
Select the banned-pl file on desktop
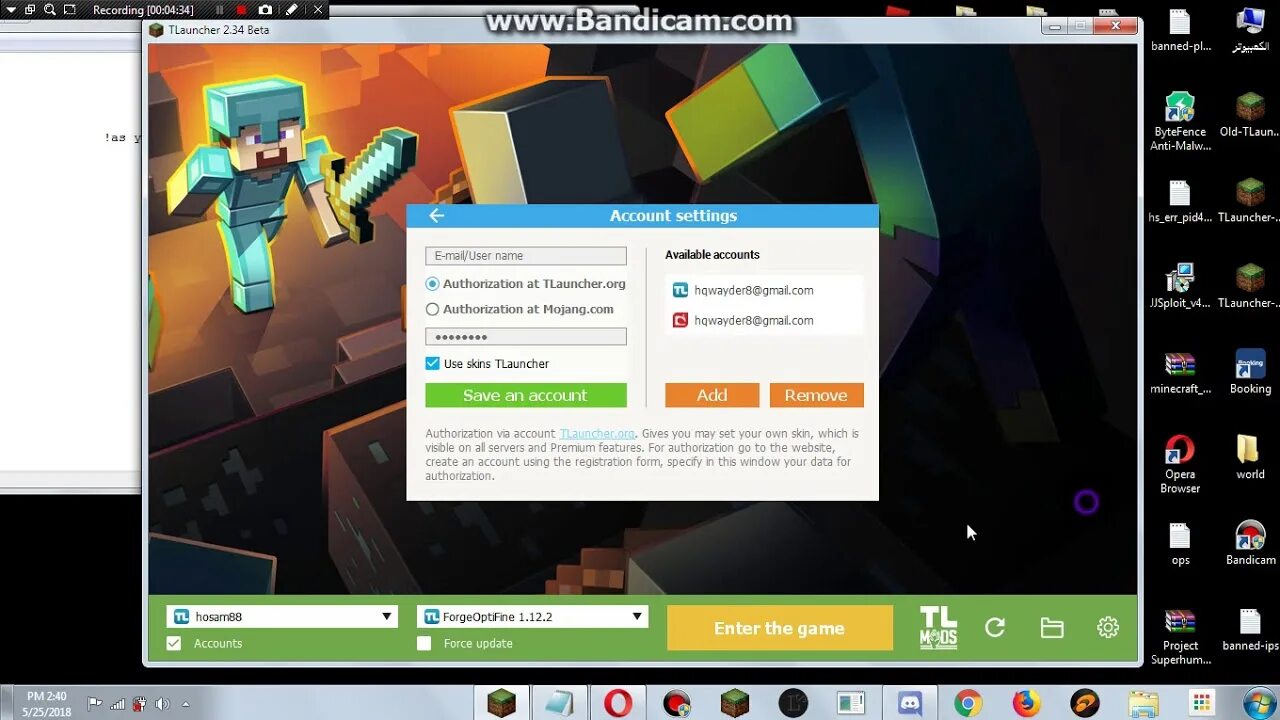coord(1180,29)
